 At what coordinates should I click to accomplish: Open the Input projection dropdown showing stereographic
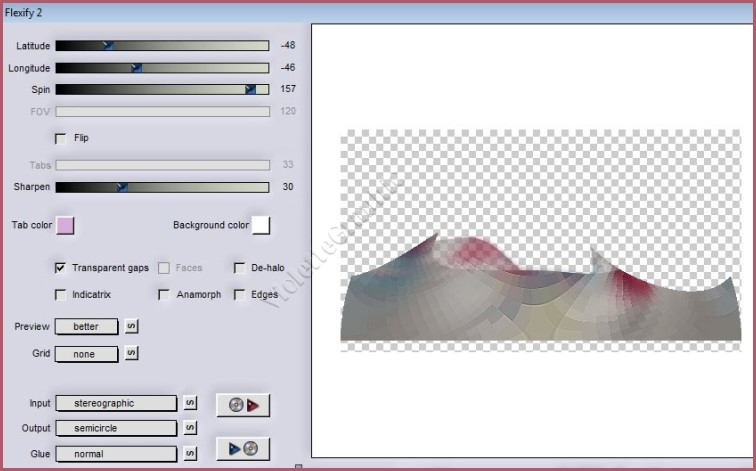116,403
